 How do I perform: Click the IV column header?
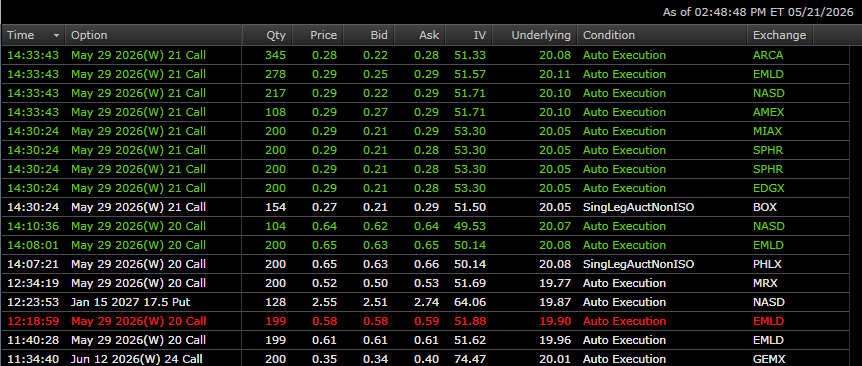tap(469, 35)
